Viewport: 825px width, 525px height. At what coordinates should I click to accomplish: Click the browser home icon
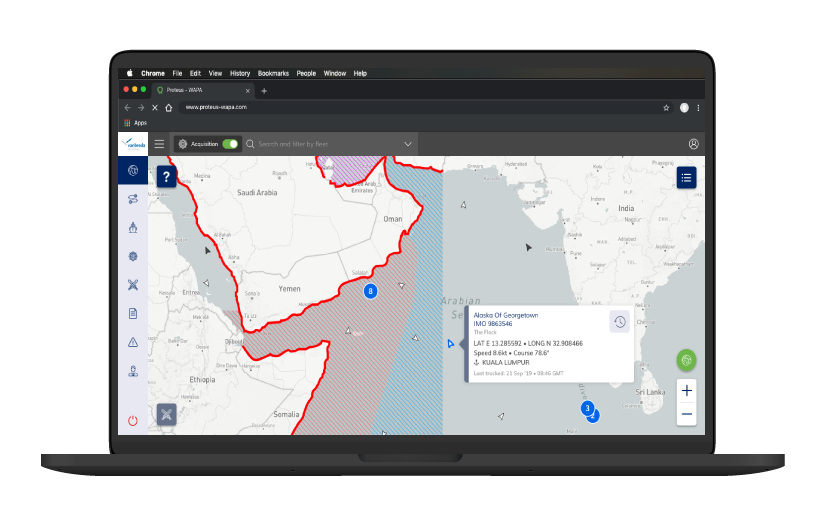point(168,107)
